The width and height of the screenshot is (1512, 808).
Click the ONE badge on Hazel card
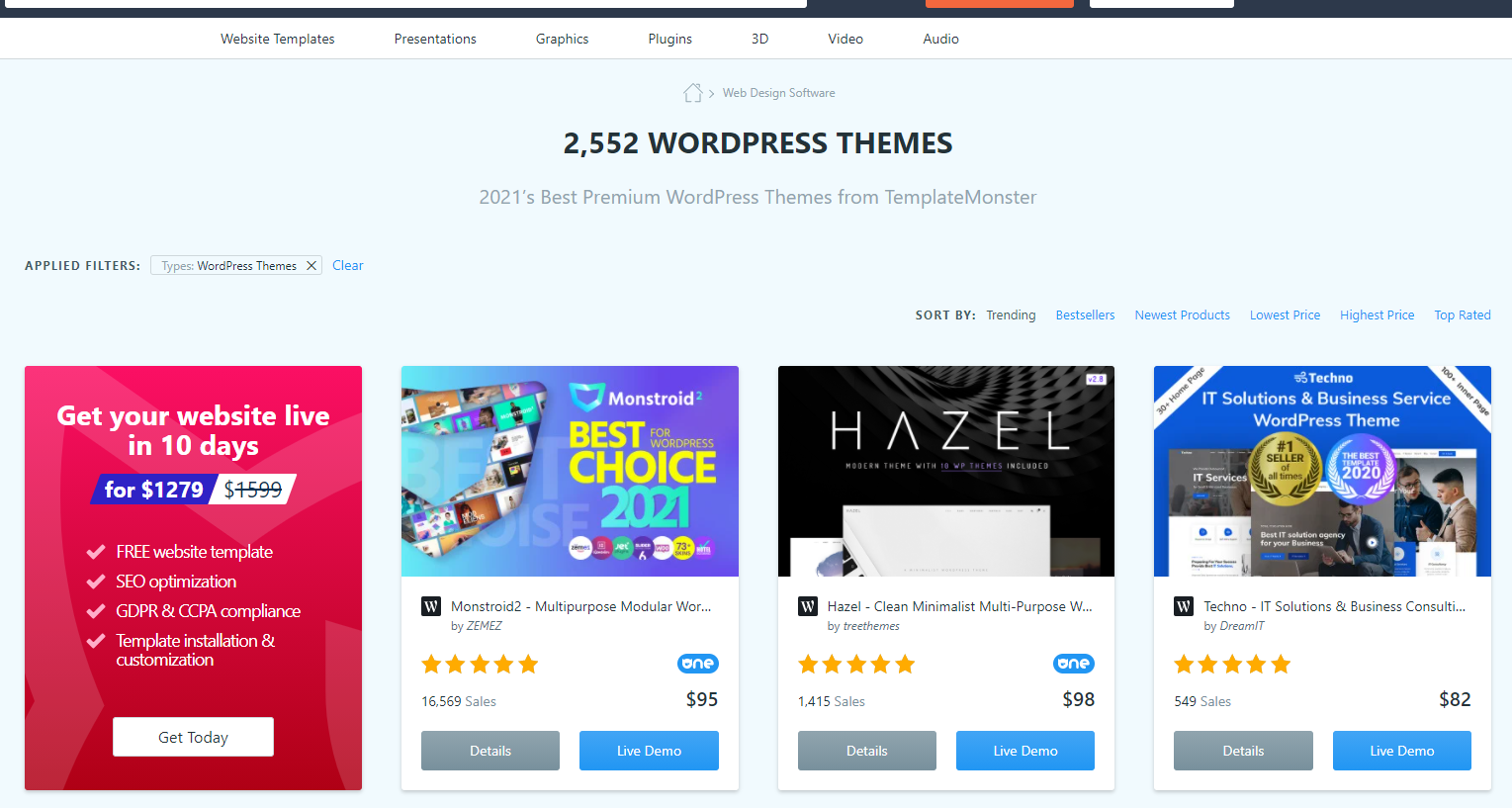click(1074, 664)
